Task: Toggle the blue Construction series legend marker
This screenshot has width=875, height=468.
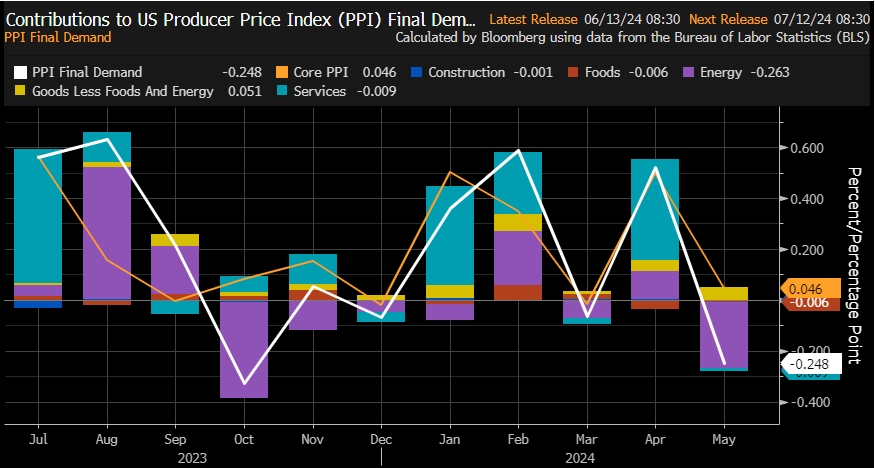Action: (x=419, y=72)
